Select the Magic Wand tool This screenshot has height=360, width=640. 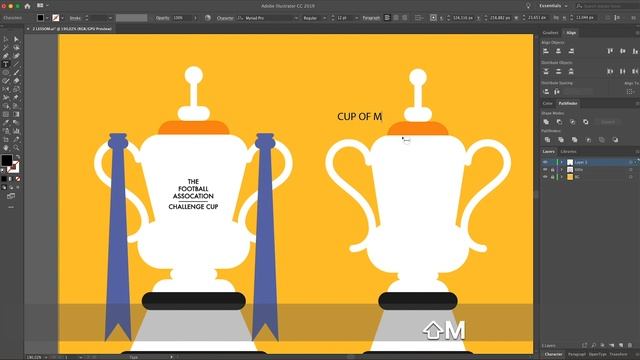click(x=6, y=48)
